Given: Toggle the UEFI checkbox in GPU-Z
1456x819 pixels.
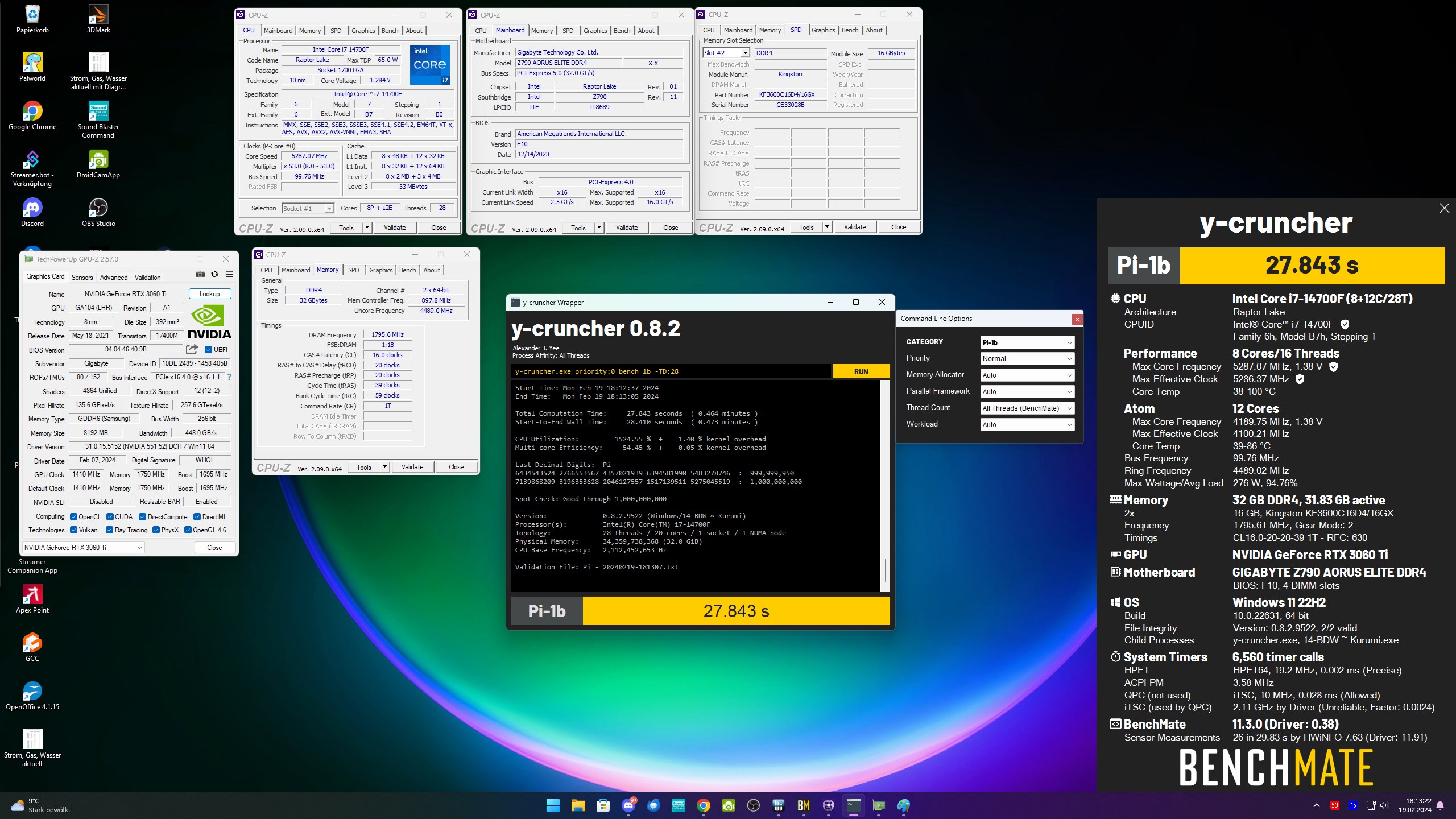Looking at the screenshot, I should [x=208, y=350].
